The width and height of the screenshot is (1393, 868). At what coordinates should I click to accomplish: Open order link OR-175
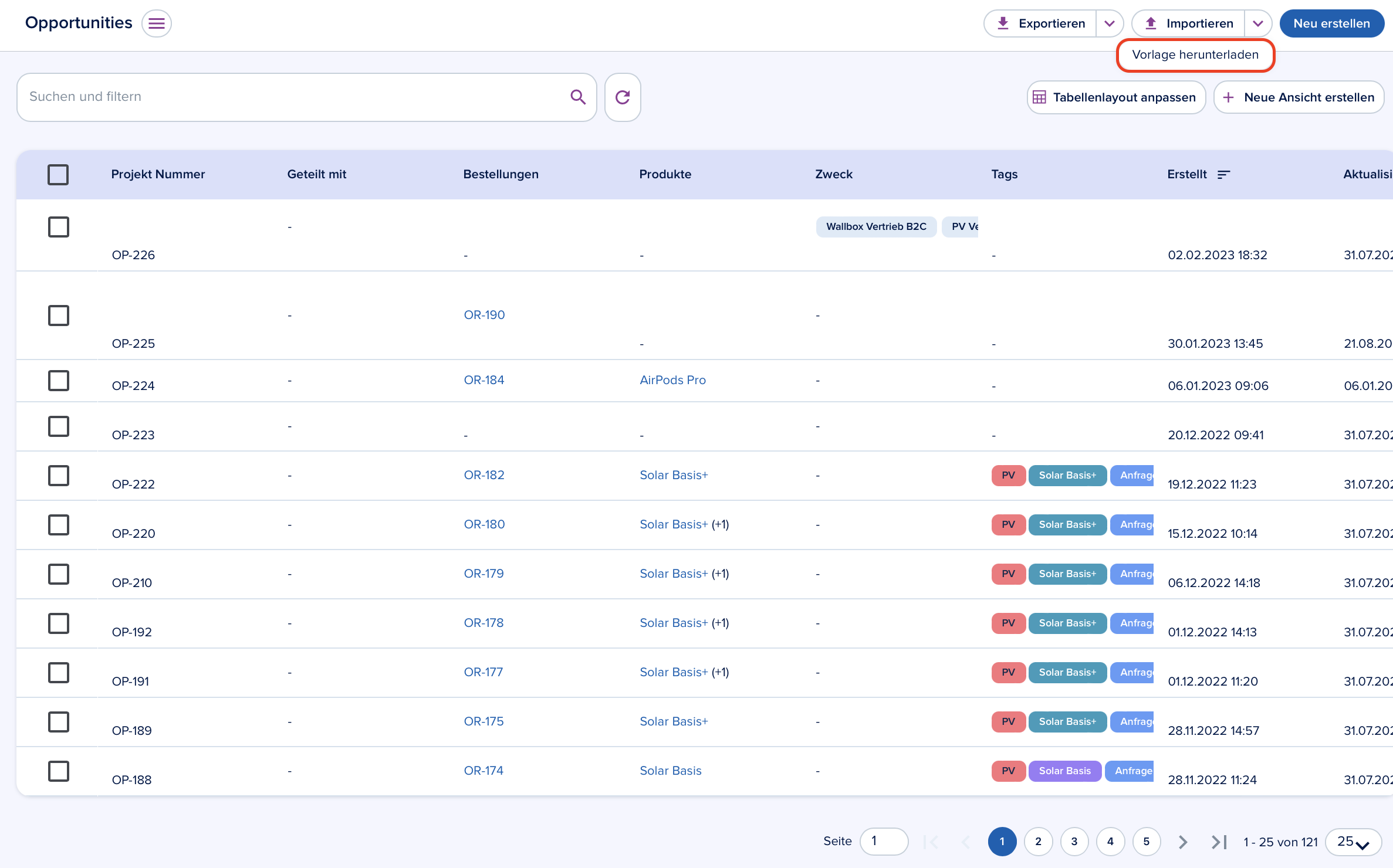coord(484,721)
